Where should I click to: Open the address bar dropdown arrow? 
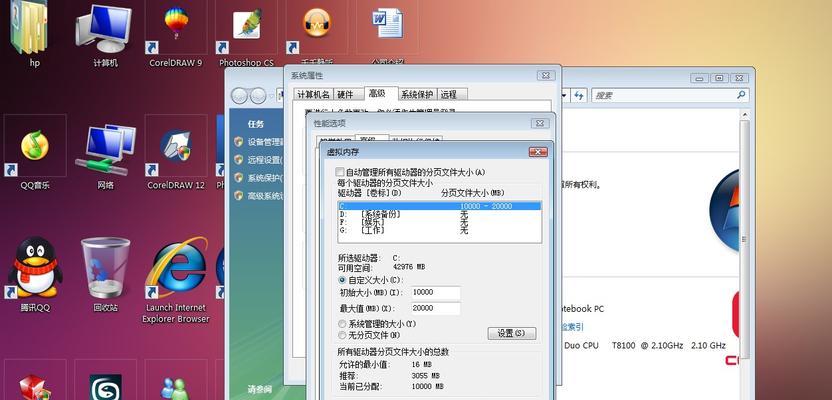coord(566,95)
